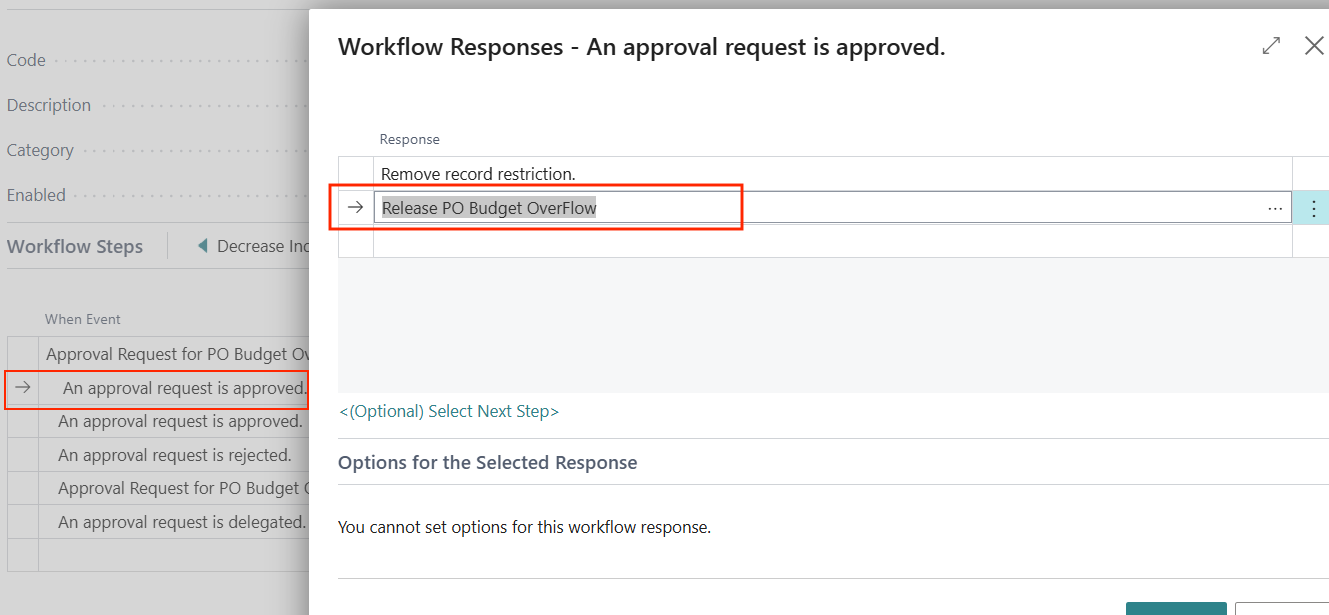
Task: Click the Decrease Indent arrow icon
Action: 203,246
